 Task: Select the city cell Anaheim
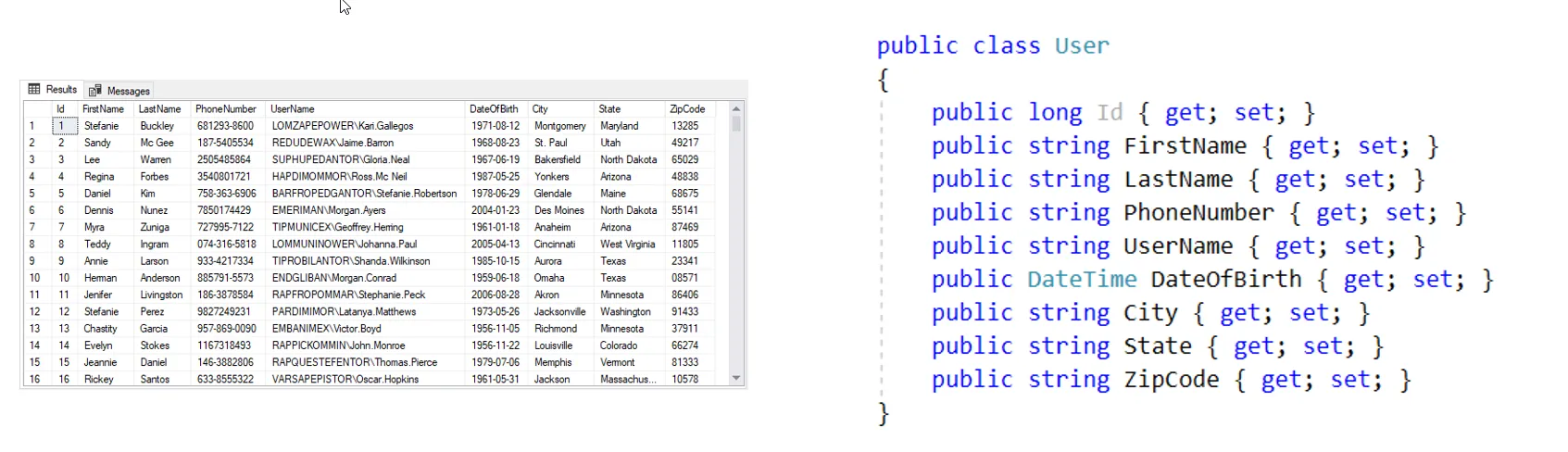[x=562, y=227]
